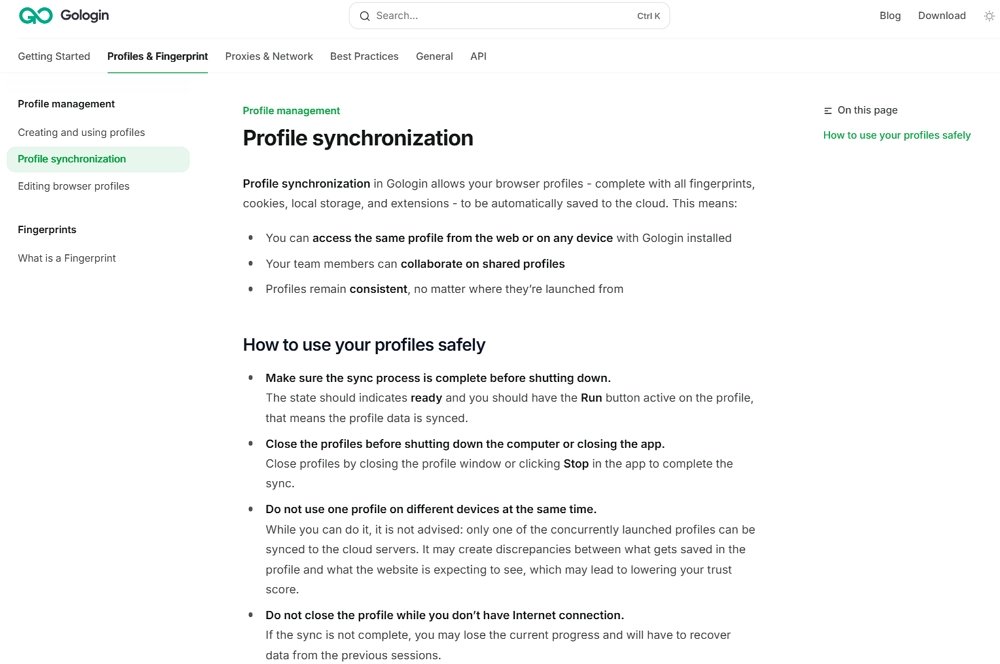
Task: Open the API tab
Action: (478, 56)
